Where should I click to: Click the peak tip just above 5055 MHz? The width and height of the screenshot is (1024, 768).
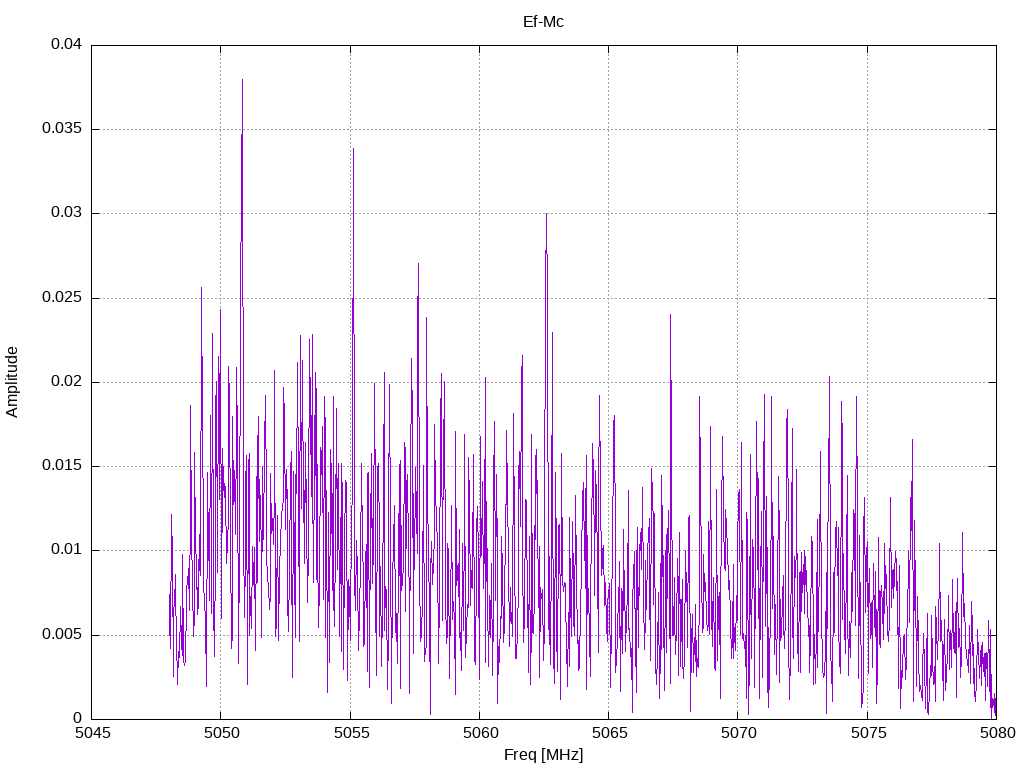(x=353, y=150)
